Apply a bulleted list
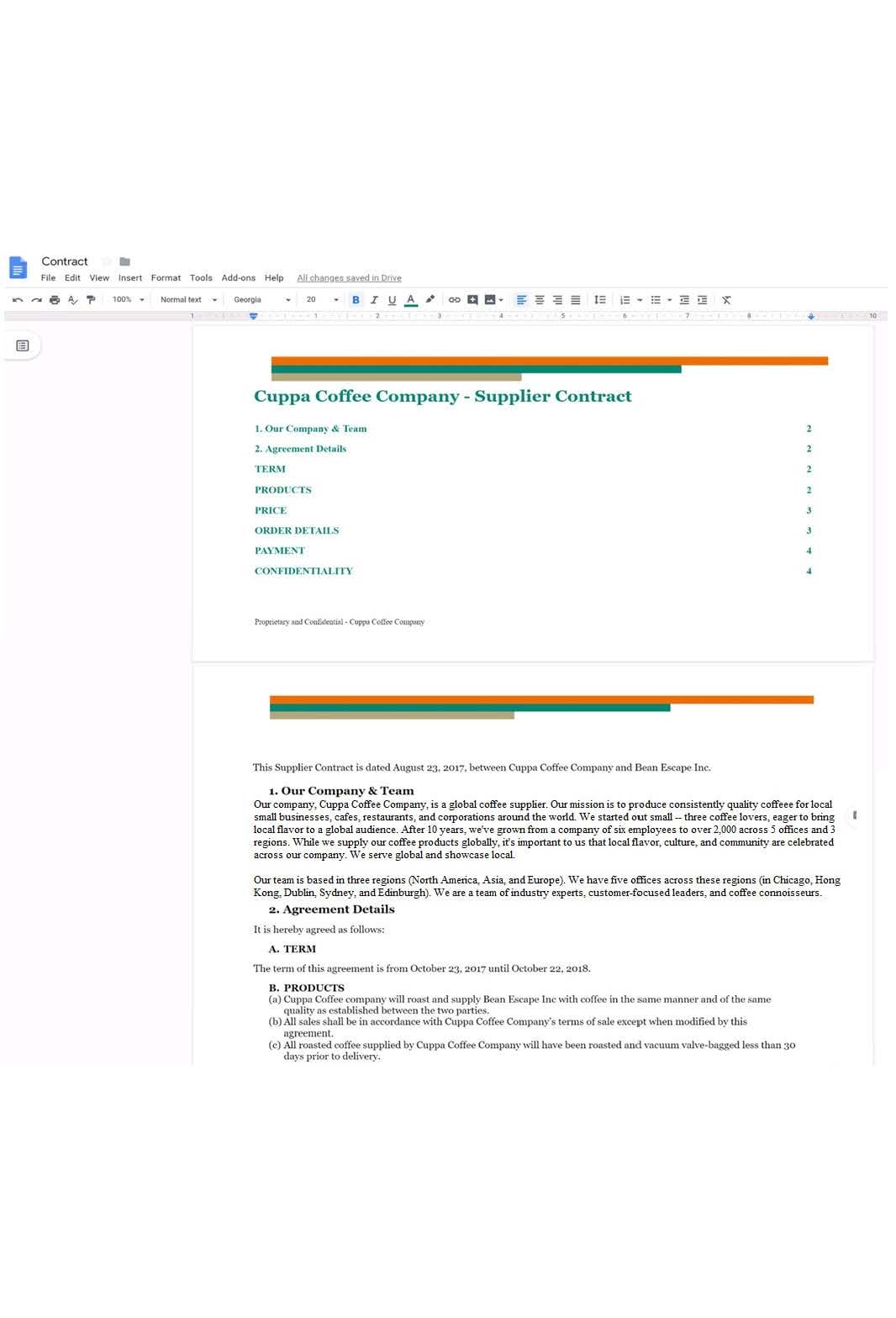 pos(656,300)
